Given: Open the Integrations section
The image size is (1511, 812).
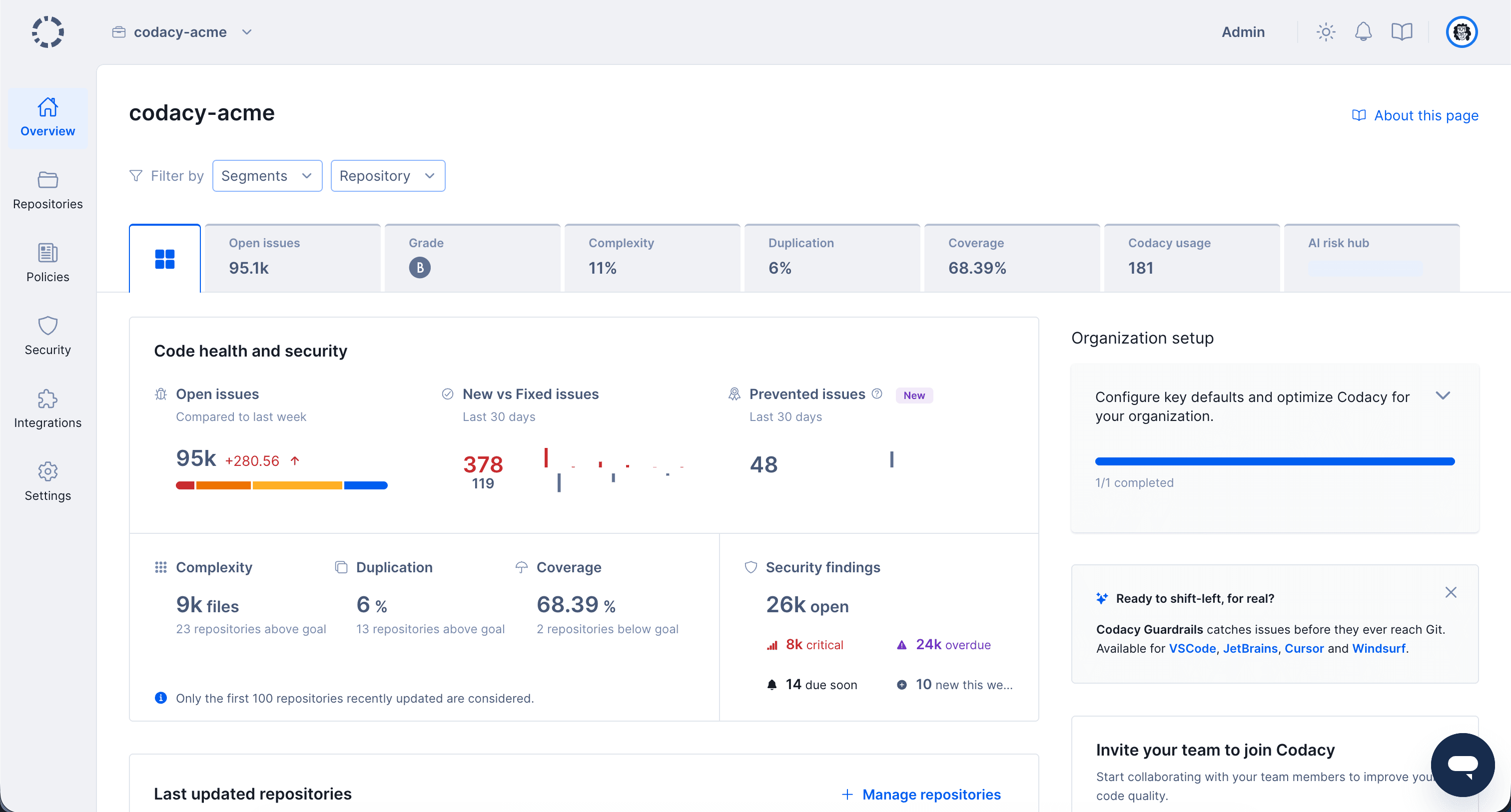Looking at the screenshot, I should [47, 408].
